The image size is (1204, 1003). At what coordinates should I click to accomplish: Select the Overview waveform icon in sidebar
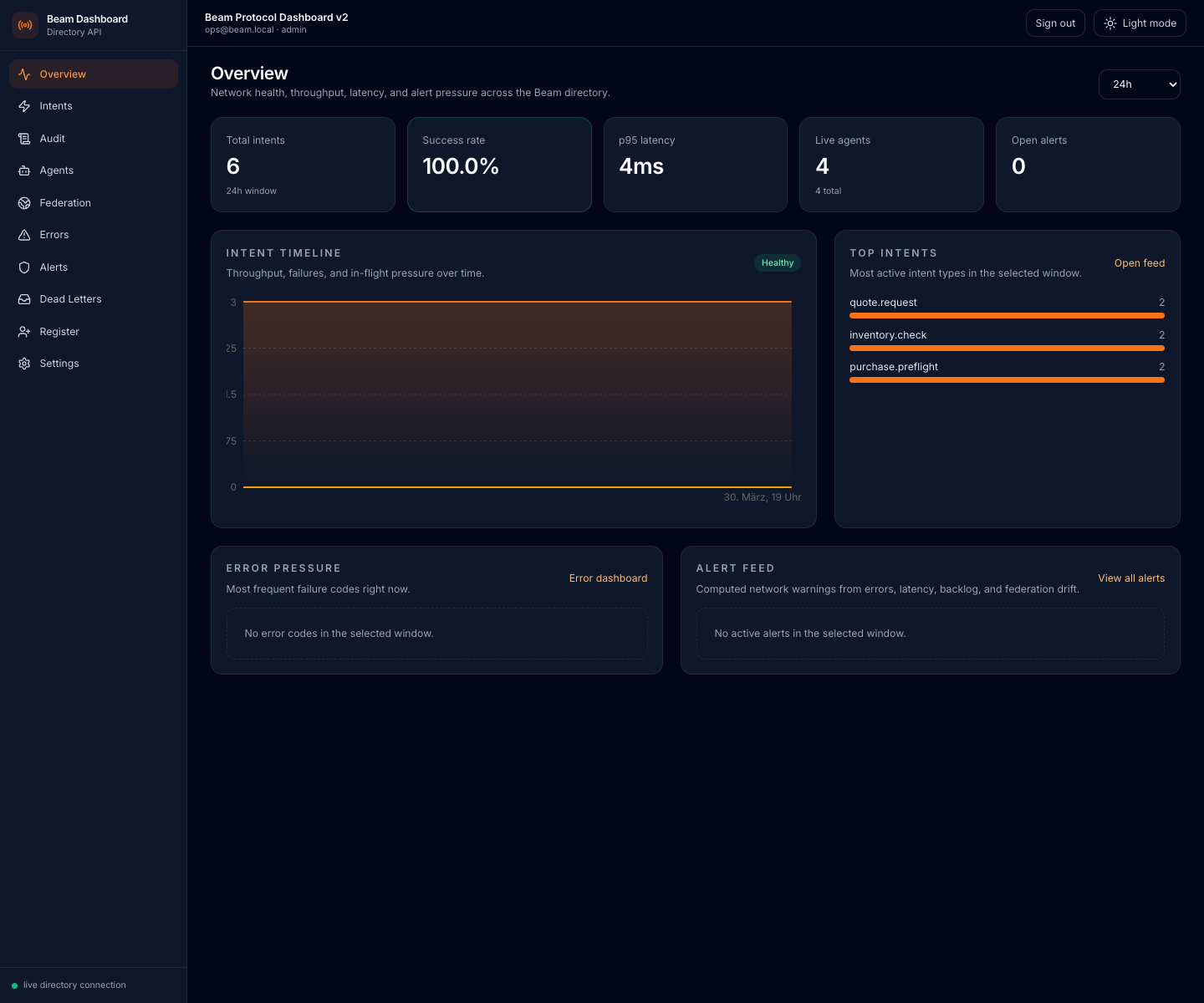click(24, 74)
